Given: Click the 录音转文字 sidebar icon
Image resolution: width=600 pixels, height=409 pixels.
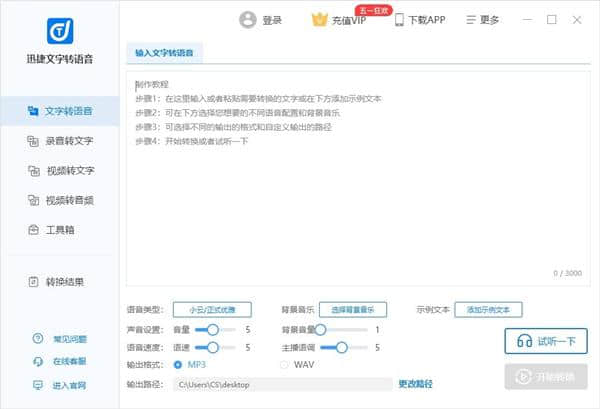Looking at the screenshot, I should pos(33,141).
